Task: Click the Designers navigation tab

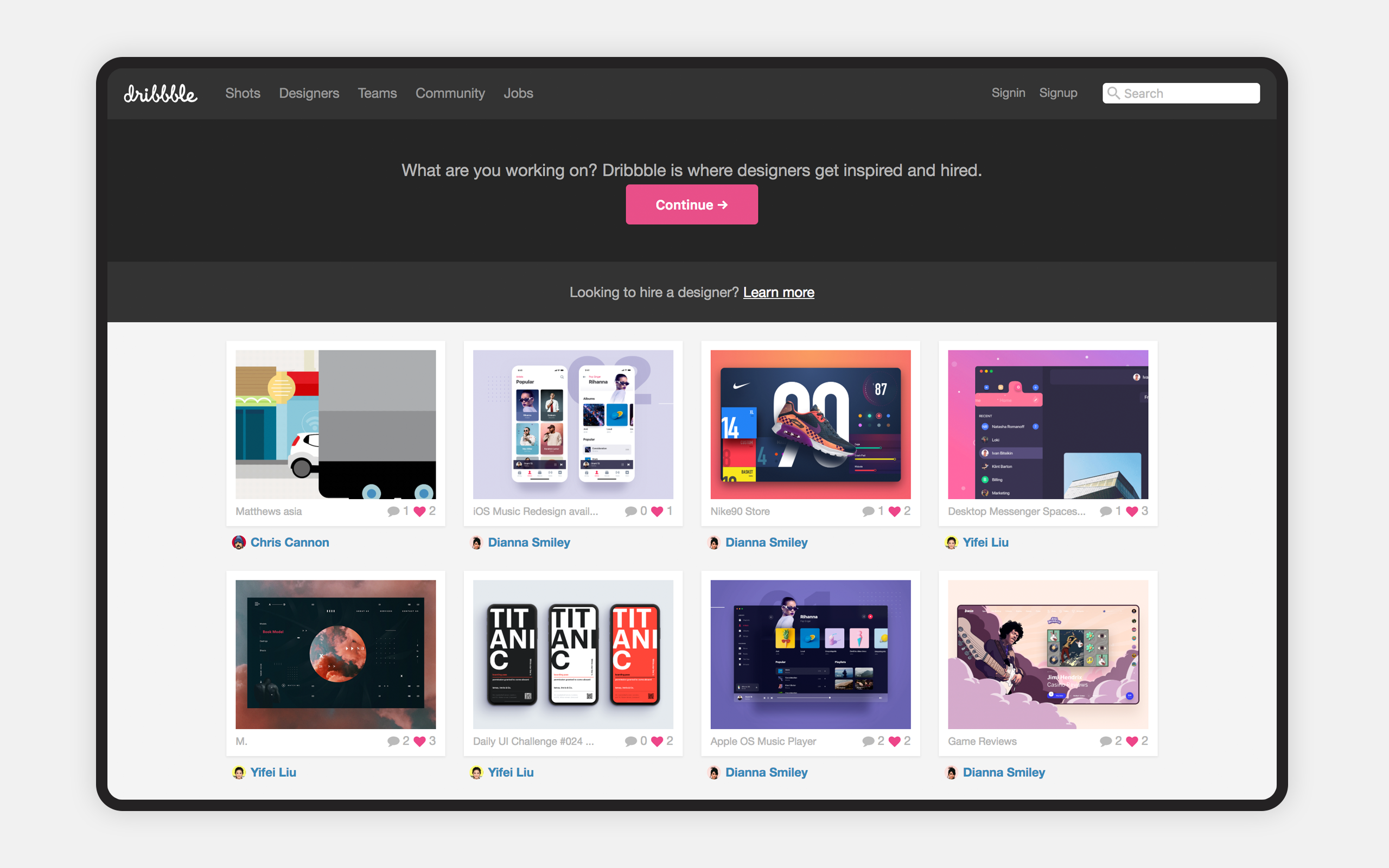Action: click(309, 93)
